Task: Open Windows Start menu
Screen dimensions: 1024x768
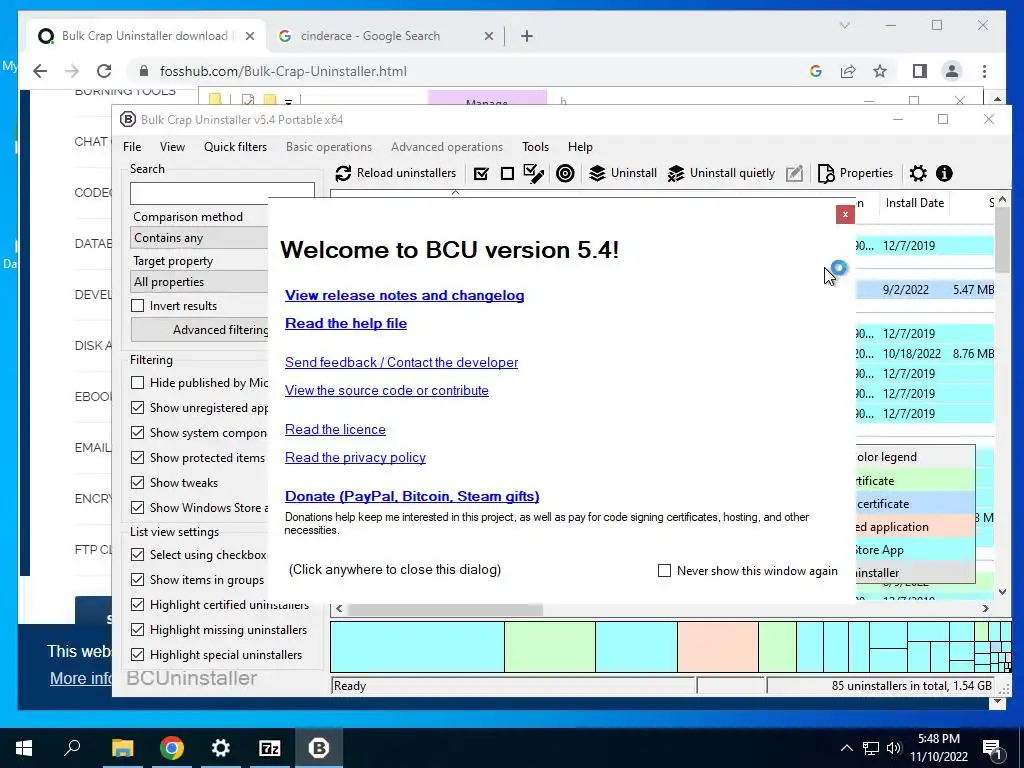Action: click(x=24, y=748)
